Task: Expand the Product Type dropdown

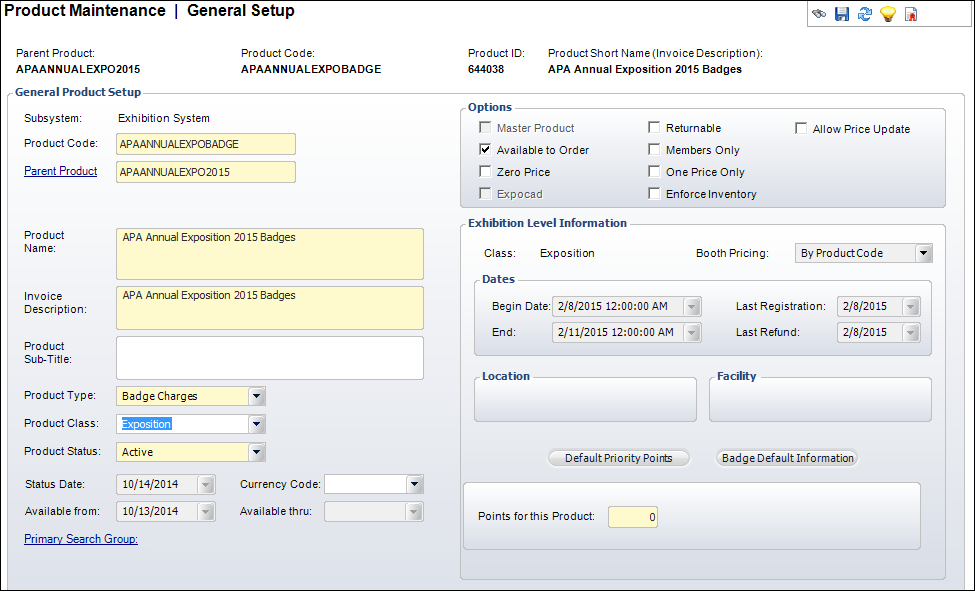Action: (257, 396)
